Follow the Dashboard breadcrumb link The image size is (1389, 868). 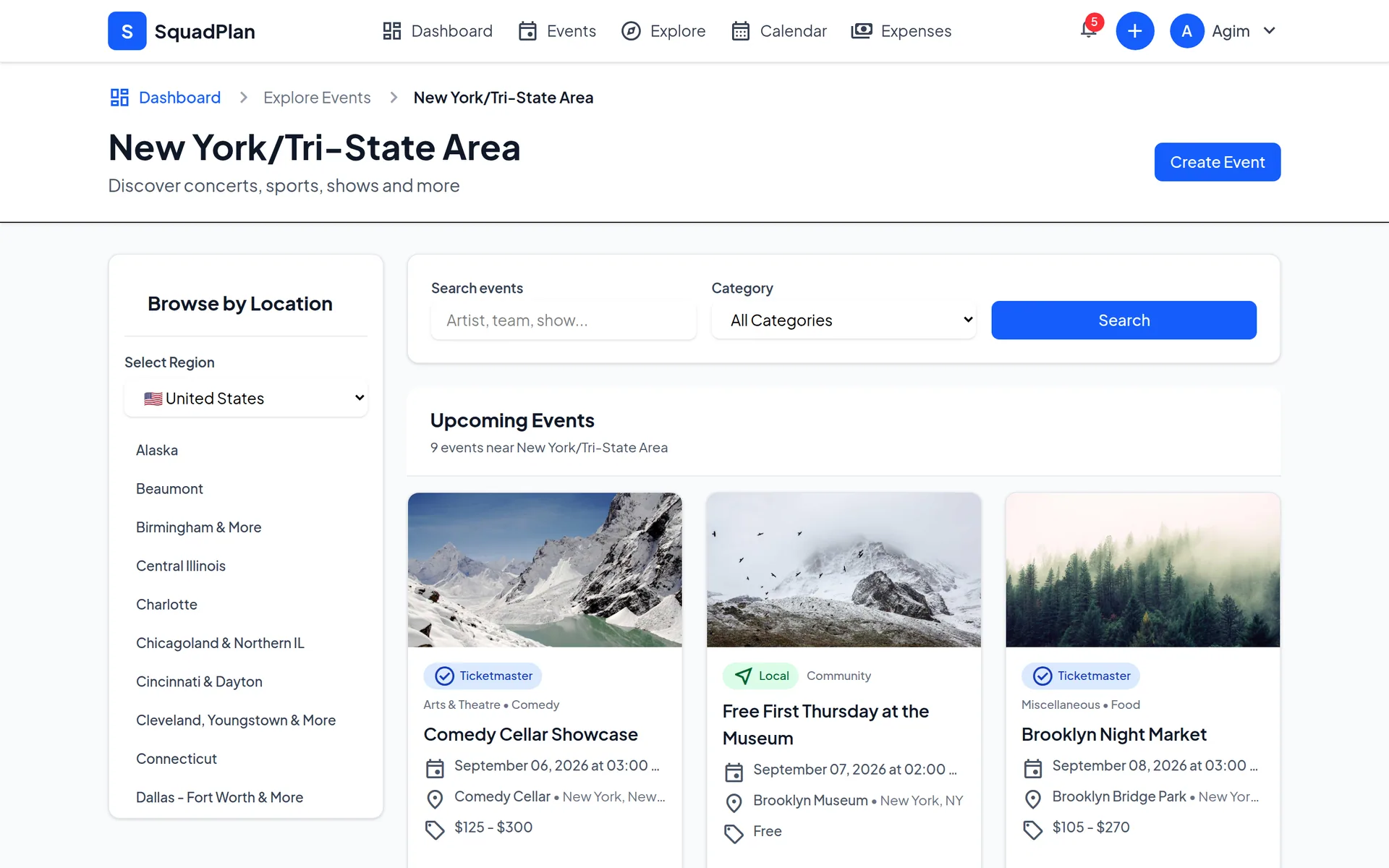tap(179, 98)
